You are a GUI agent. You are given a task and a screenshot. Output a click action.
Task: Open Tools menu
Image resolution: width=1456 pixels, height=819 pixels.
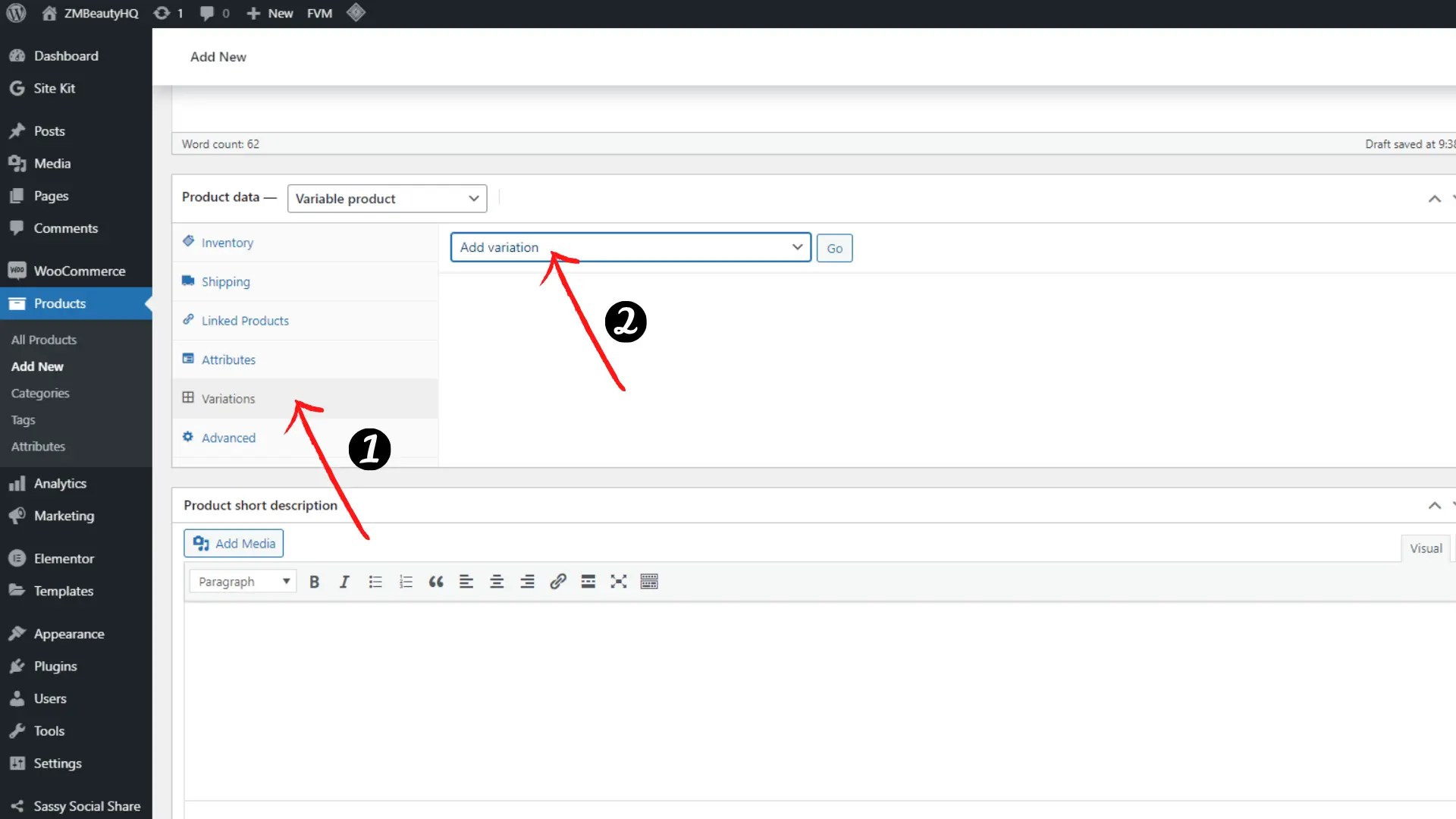click(x=76, y=731)
